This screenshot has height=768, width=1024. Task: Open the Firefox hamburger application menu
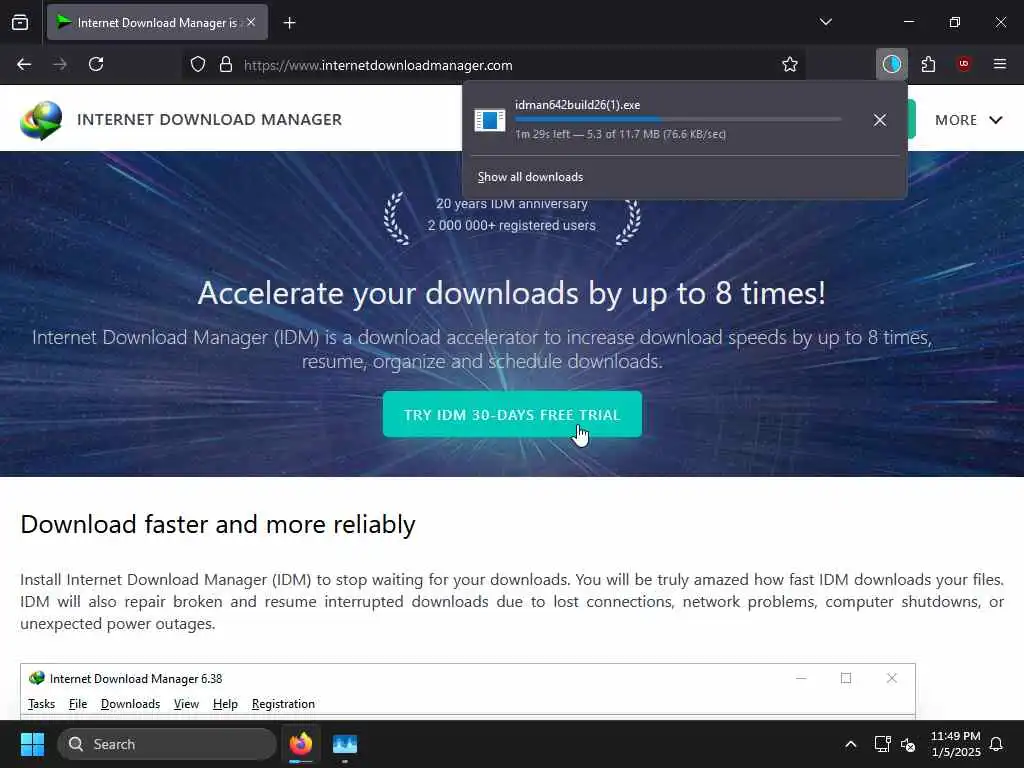(999, 64)
